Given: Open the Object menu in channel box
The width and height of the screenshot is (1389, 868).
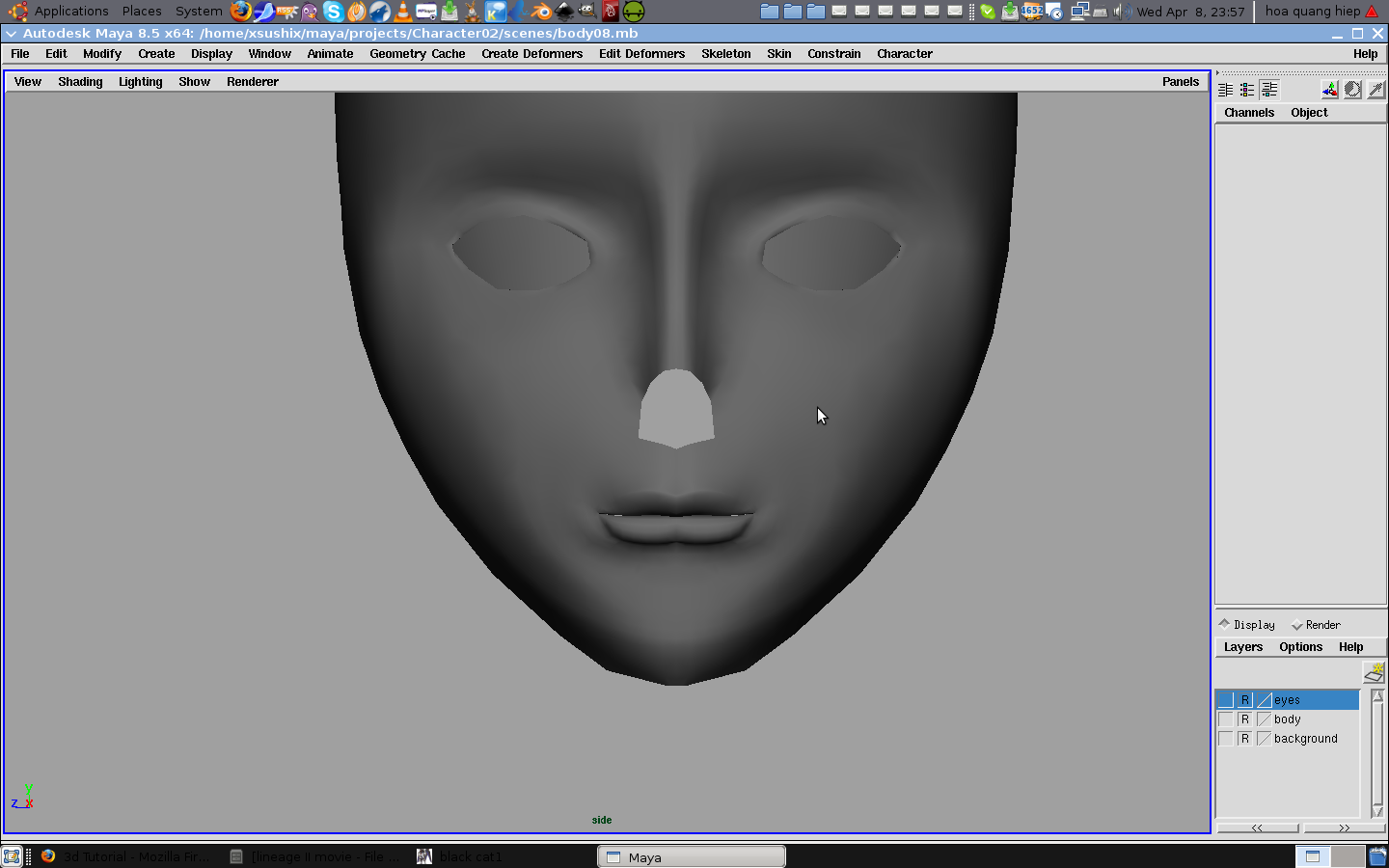Looking at the screenshot, I should tap(1309, 113).
